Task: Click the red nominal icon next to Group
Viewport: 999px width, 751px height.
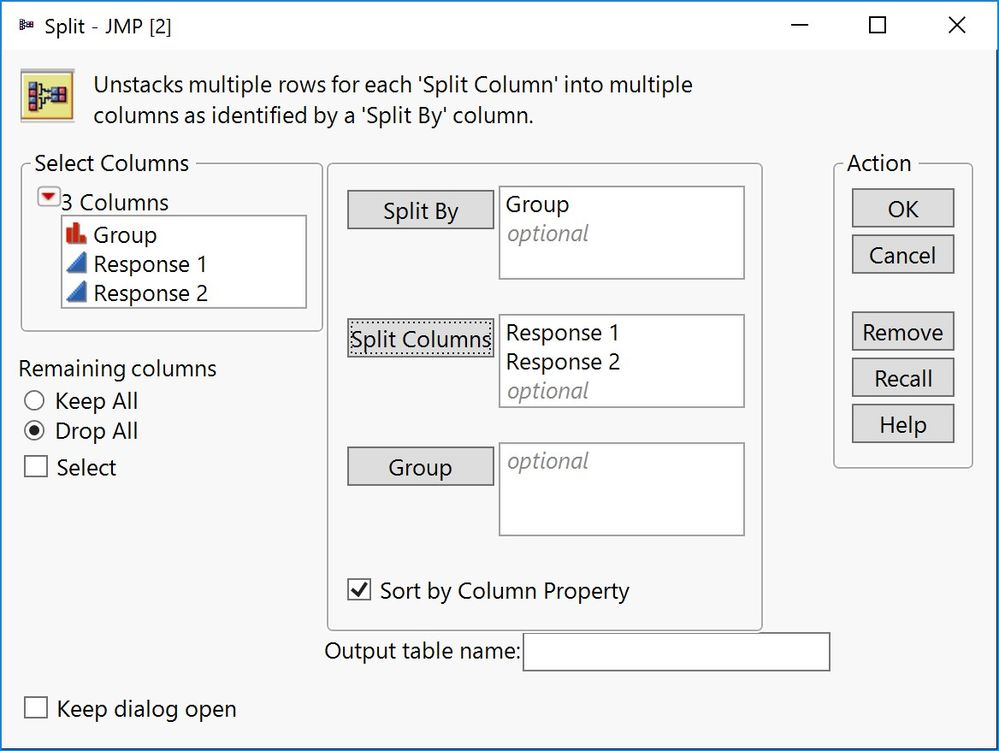Action: pos(76,235)
